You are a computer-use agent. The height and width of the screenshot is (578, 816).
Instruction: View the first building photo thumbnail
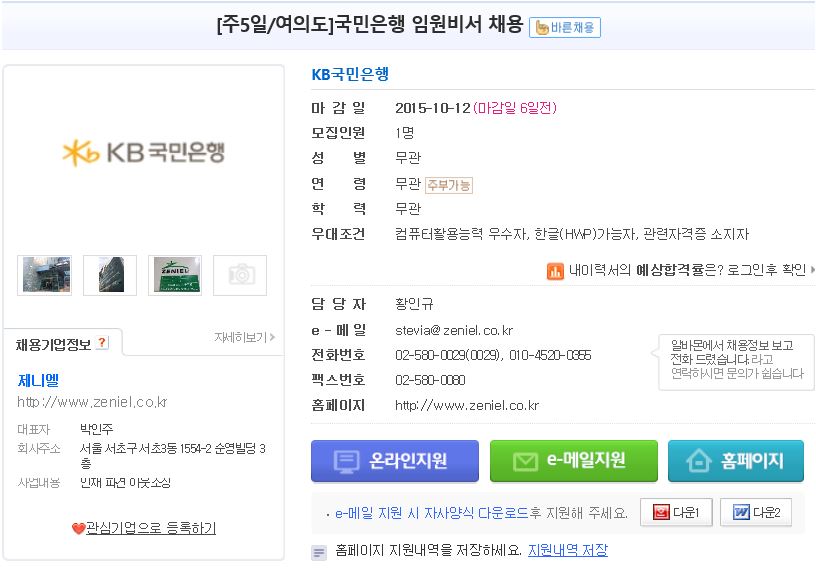[45, 275]
